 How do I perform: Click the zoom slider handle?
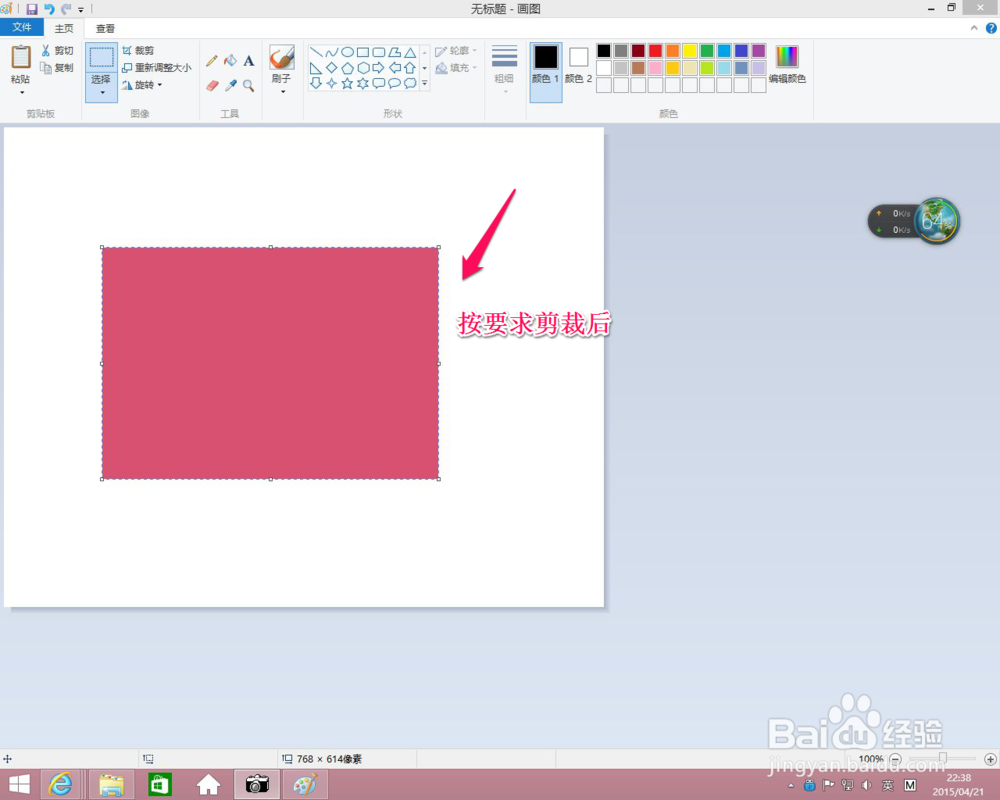(943, 759)
